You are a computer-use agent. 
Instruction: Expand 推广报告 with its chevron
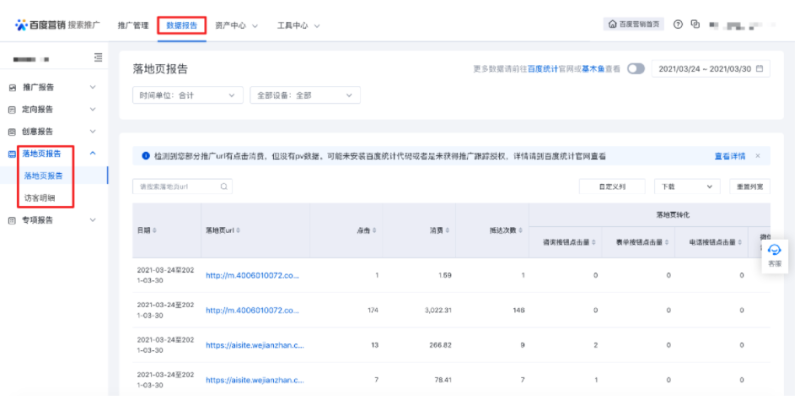tap(93, 87)
